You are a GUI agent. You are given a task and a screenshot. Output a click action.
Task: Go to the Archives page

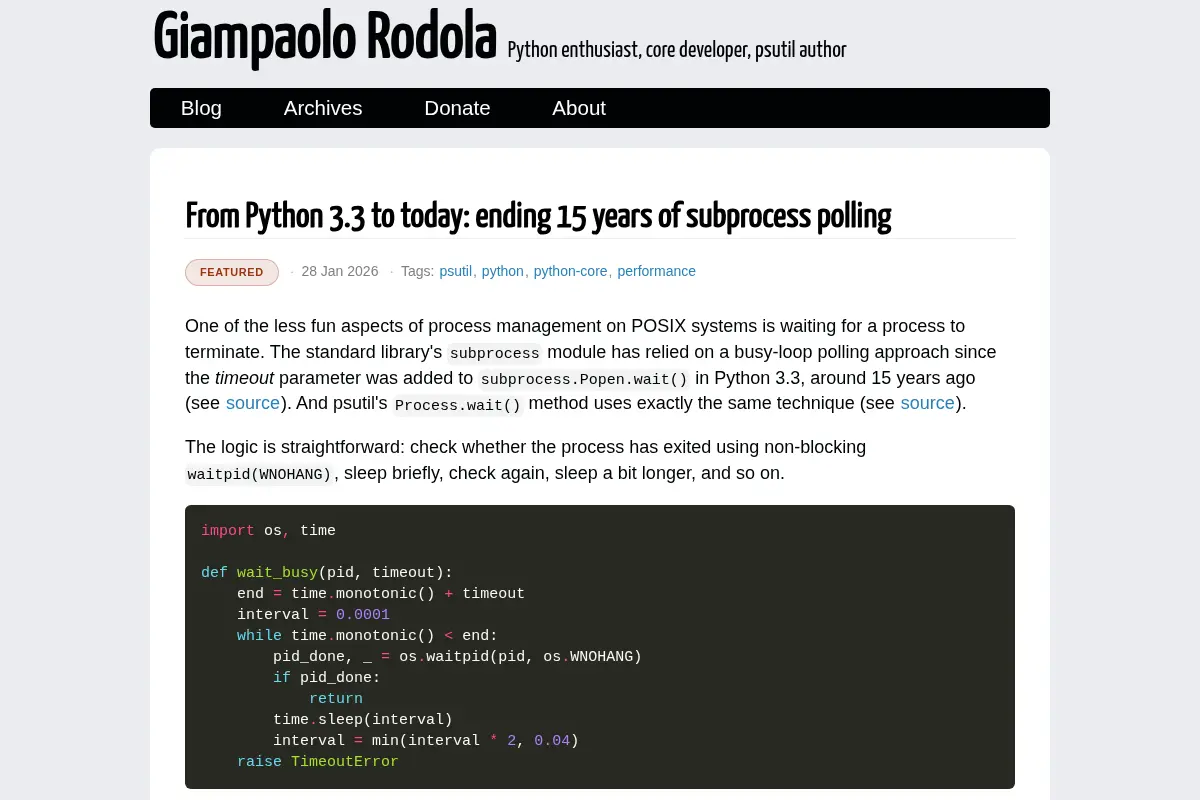(323, 108)
